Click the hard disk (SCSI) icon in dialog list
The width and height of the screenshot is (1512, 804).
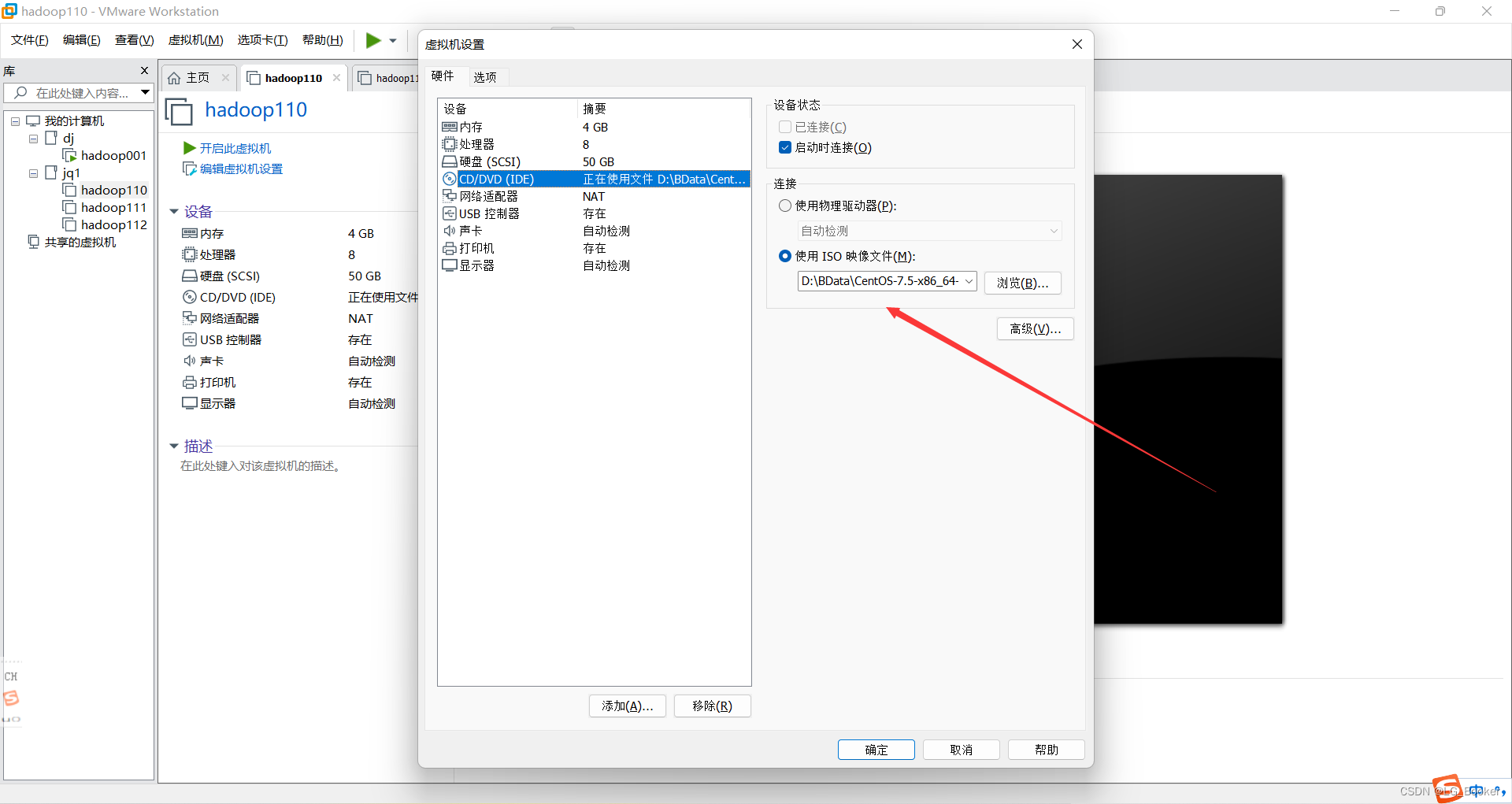tap(450, 161)
